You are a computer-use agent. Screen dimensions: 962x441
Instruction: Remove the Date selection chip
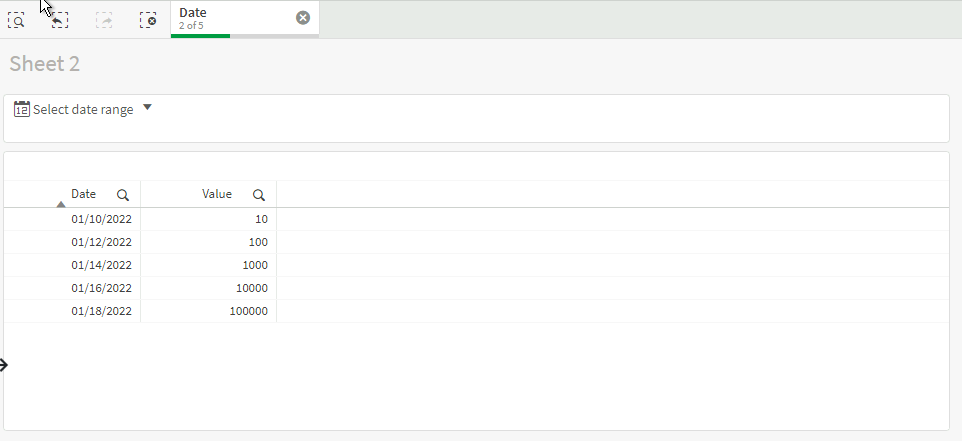(x=303, y=18)
